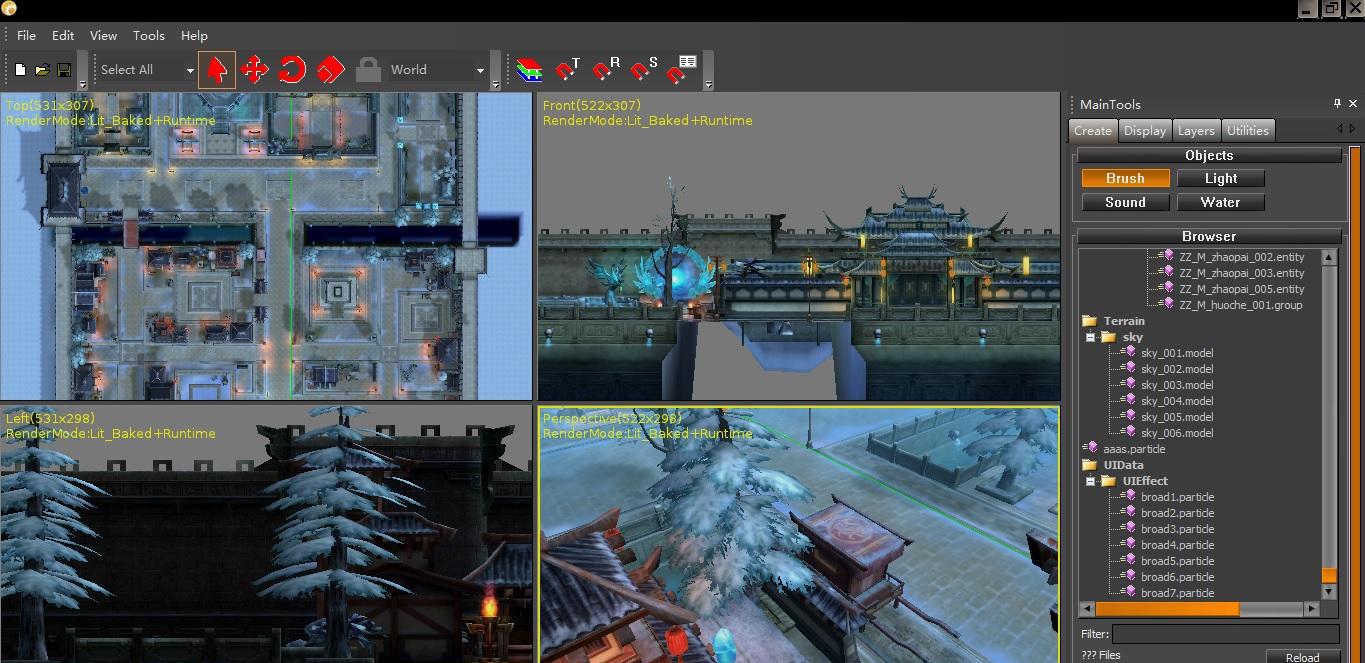Open the magnet snap settings list icon

[x=684, y=69]
